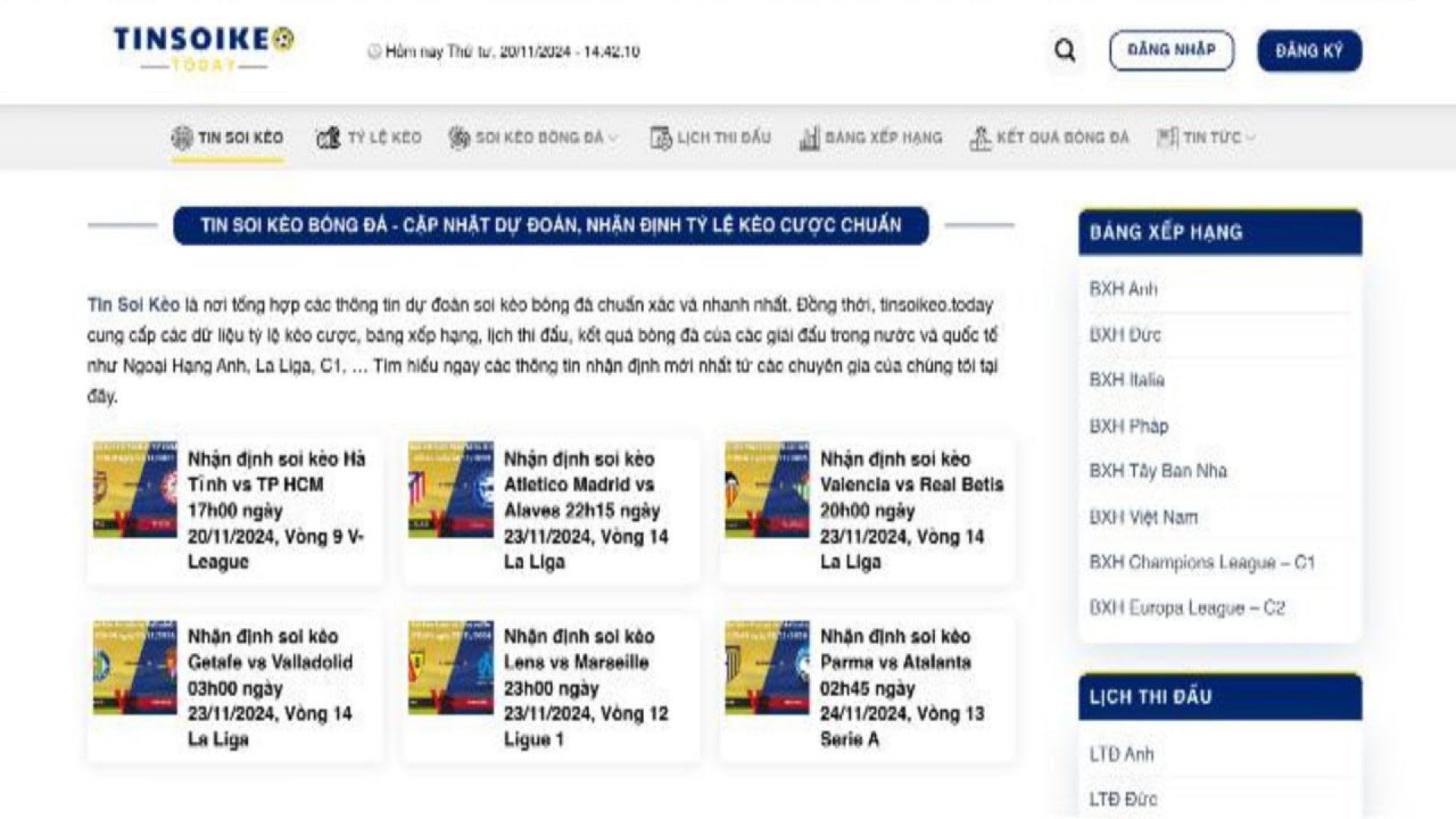Viewport: 1456px width, 819px height.
Task: Open the LTĐ Anh schedule link
Action: 1121,755
